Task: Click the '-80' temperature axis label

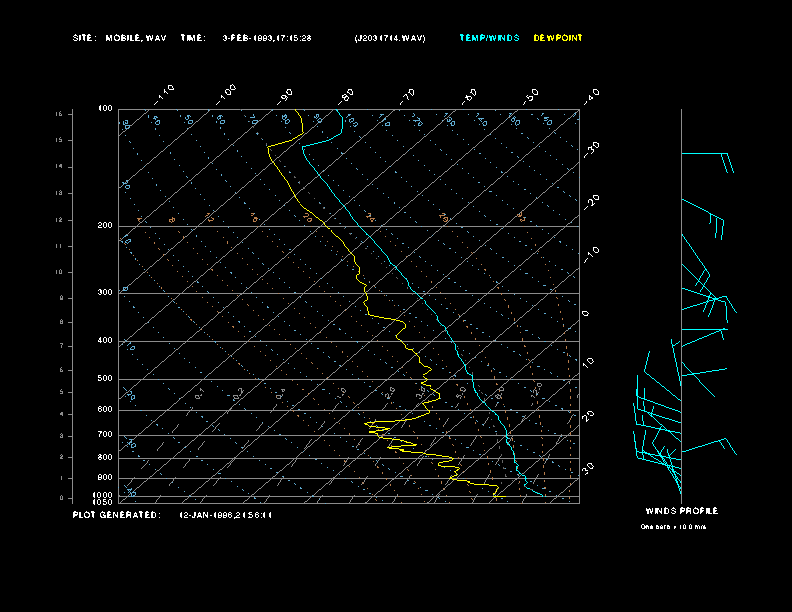Action: [x=346, y=96]
